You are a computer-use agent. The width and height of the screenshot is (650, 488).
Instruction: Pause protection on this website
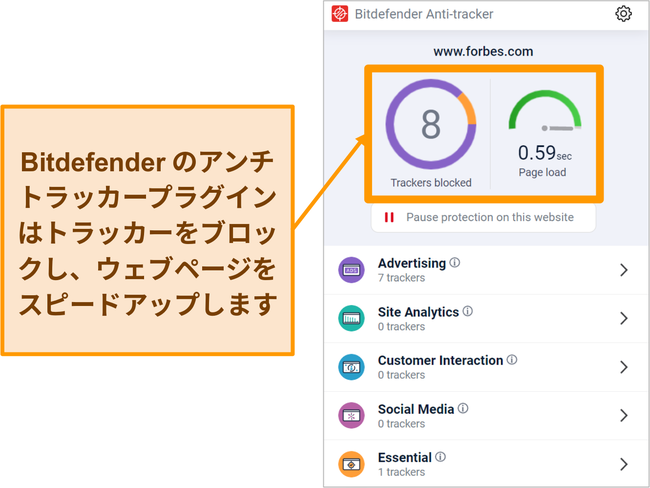pyautogui.click(x=483, y=217)
